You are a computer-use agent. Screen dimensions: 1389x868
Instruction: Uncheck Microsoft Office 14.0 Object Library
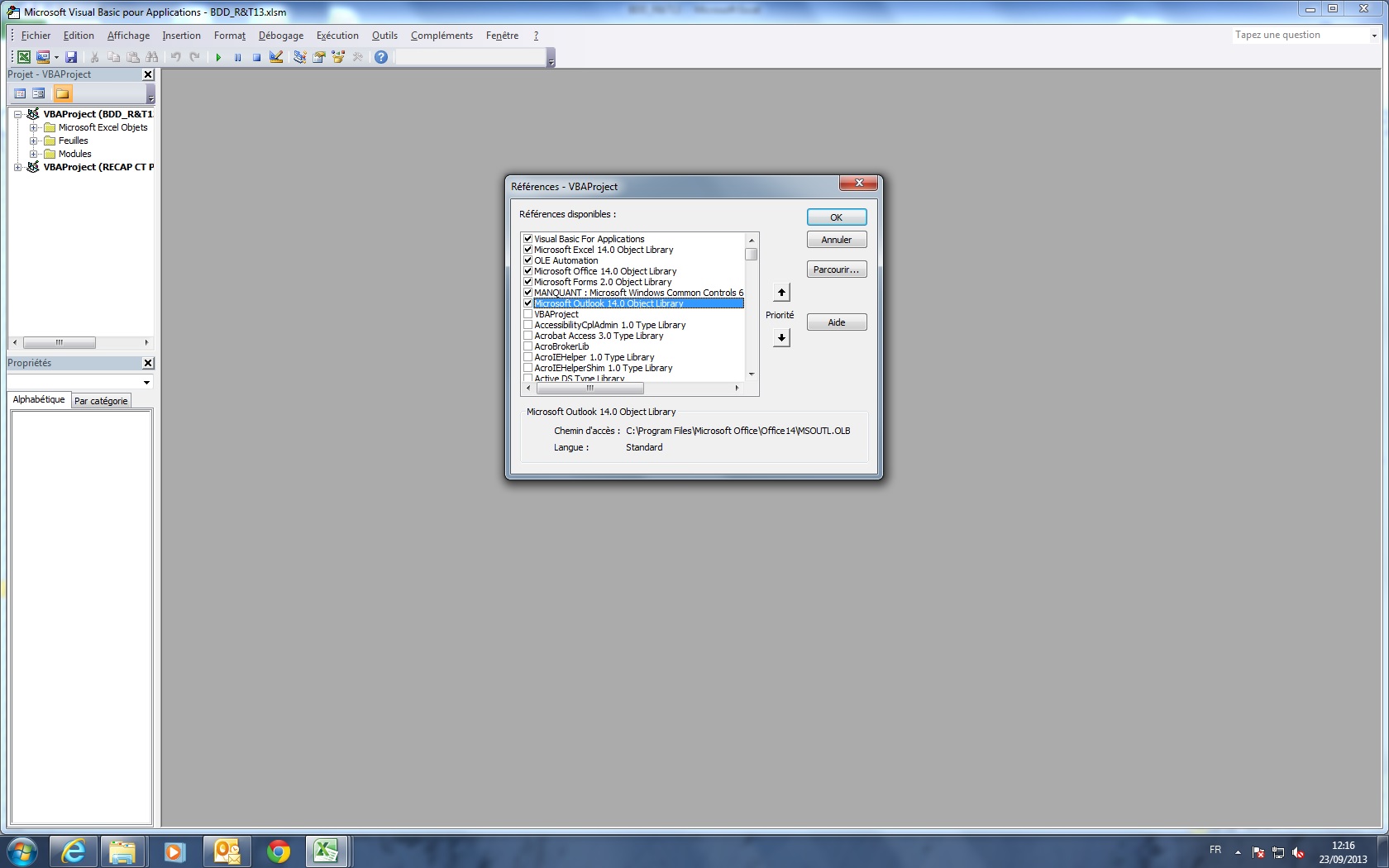pyautogui.click(x=527, y=271)
